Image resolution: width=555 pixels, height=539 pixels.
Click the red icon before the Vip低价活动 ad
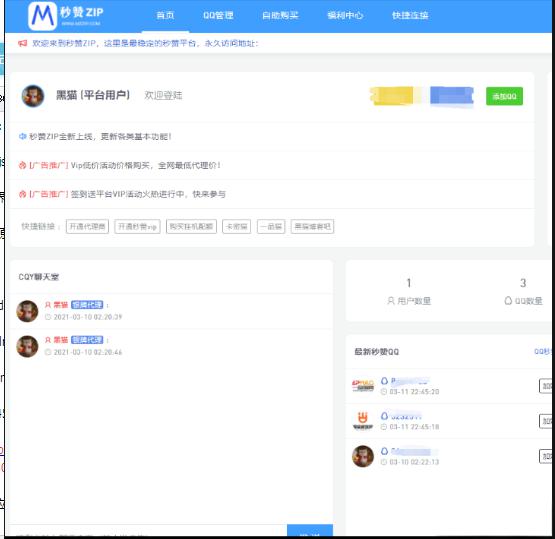point(22,165)
